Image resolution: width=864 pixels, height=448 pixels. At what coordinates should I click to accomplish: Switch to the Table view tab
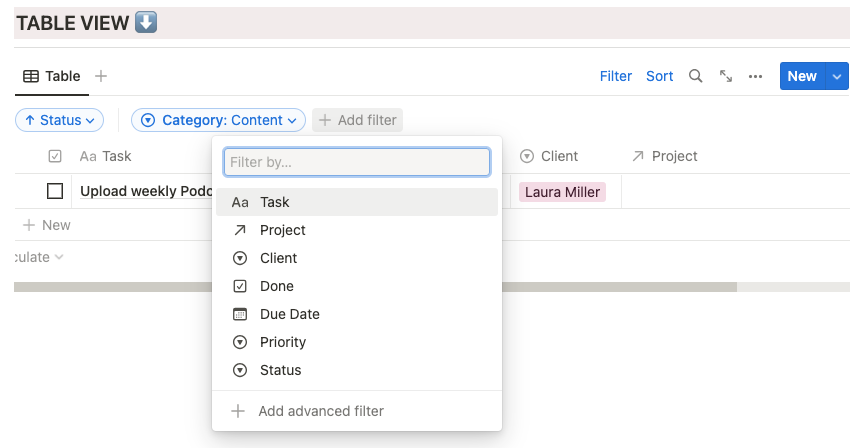pos(51,76)
